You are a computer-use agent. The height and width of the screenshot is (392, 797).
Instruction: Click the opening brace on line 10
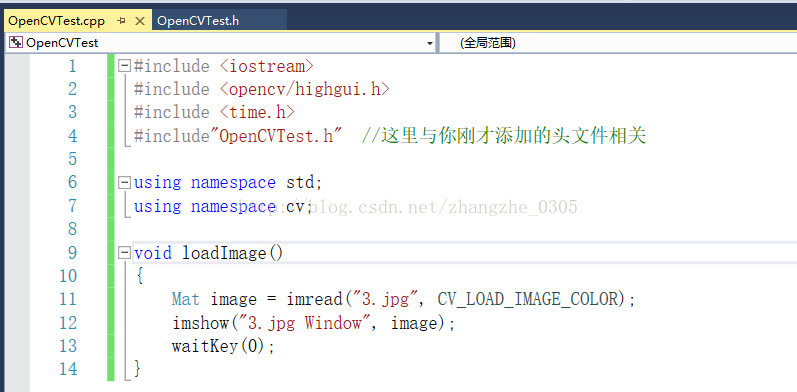pyautogui.click(x=139, y=276)
